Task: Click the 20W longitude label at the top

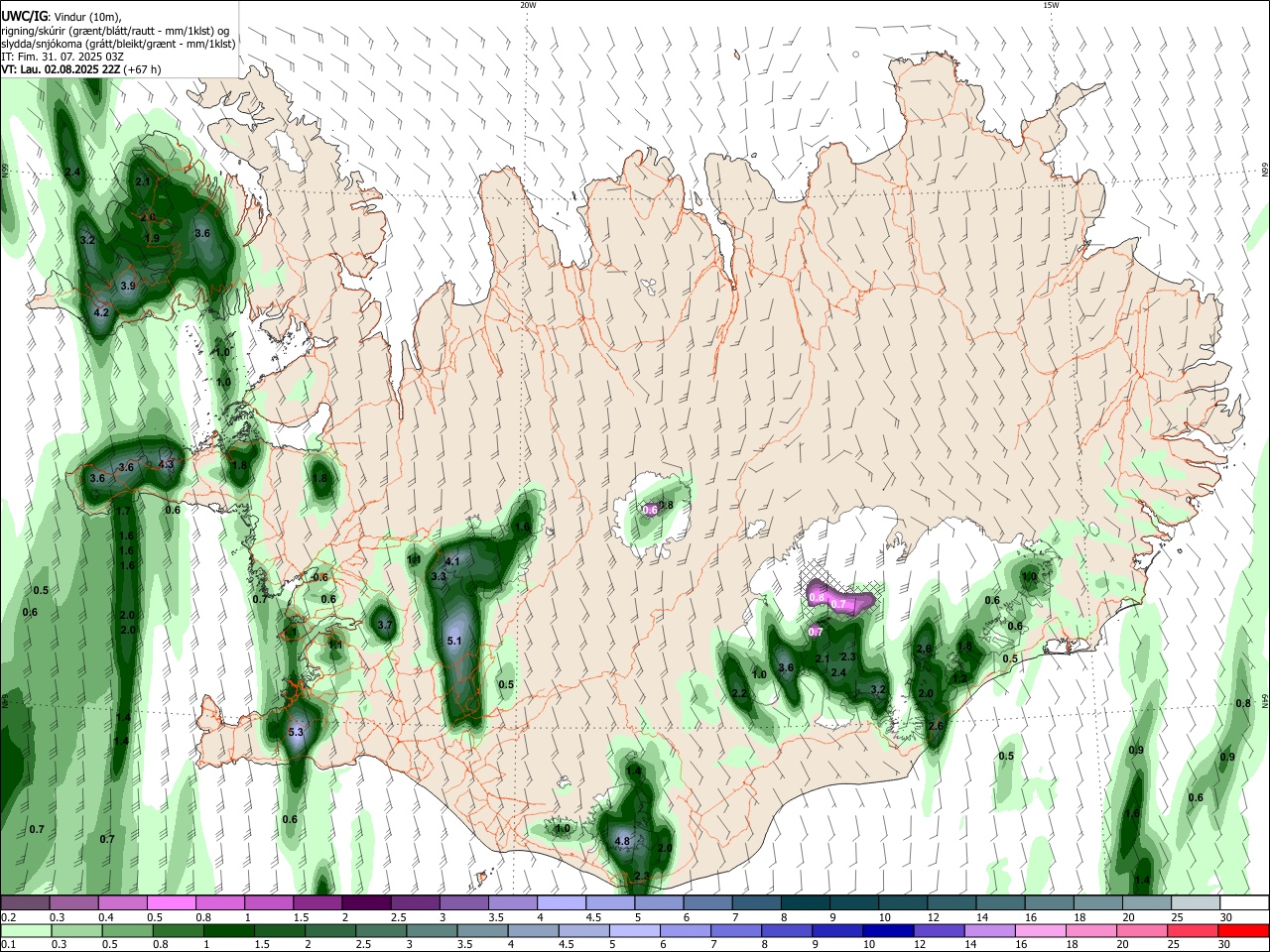Action: (528, 5)
